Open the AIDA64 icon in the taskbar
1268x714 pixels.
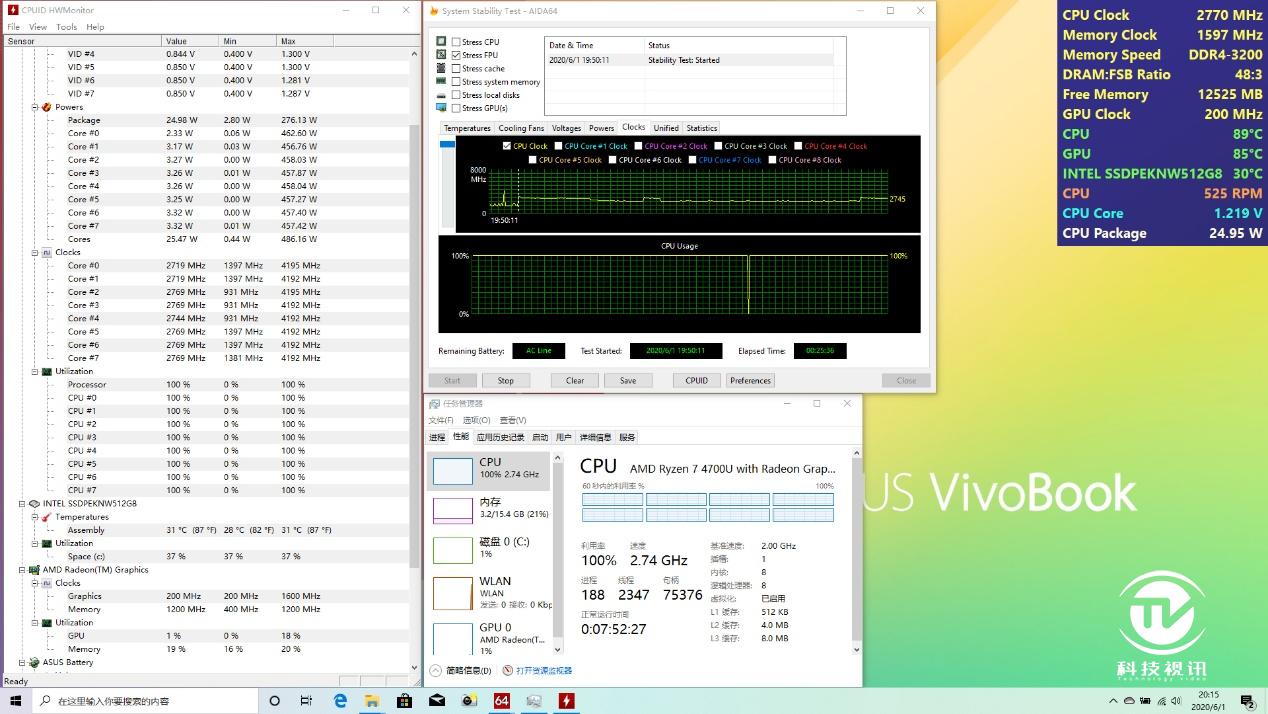(x=502, y=701)
